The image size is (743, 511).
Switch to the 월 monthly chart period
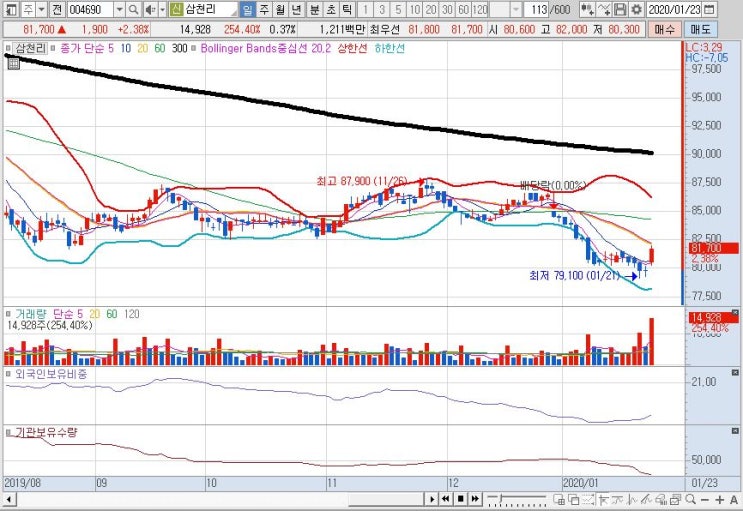click(280, 9)
